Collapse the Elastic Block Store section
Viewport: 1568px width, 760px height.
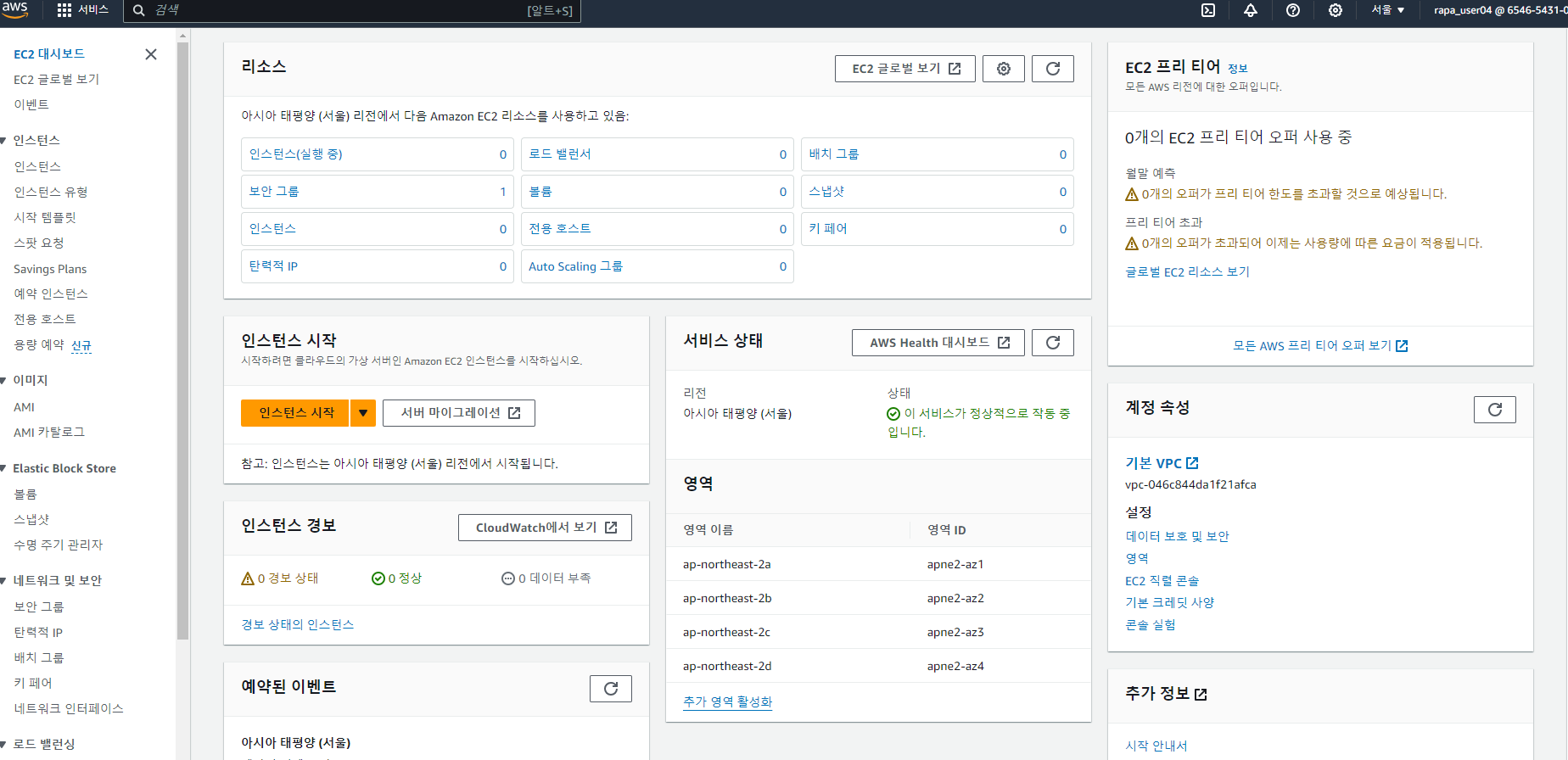click(4, 468)
